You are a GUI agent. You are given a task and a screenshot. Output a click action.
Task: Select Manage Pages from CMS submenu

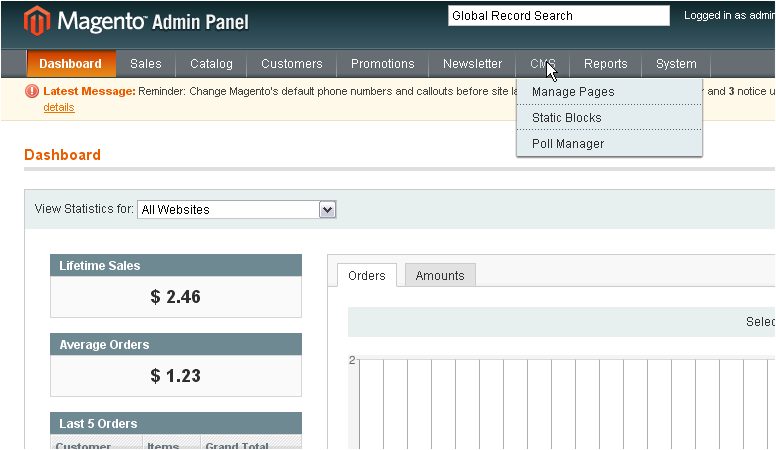click(x=573, y=92)
